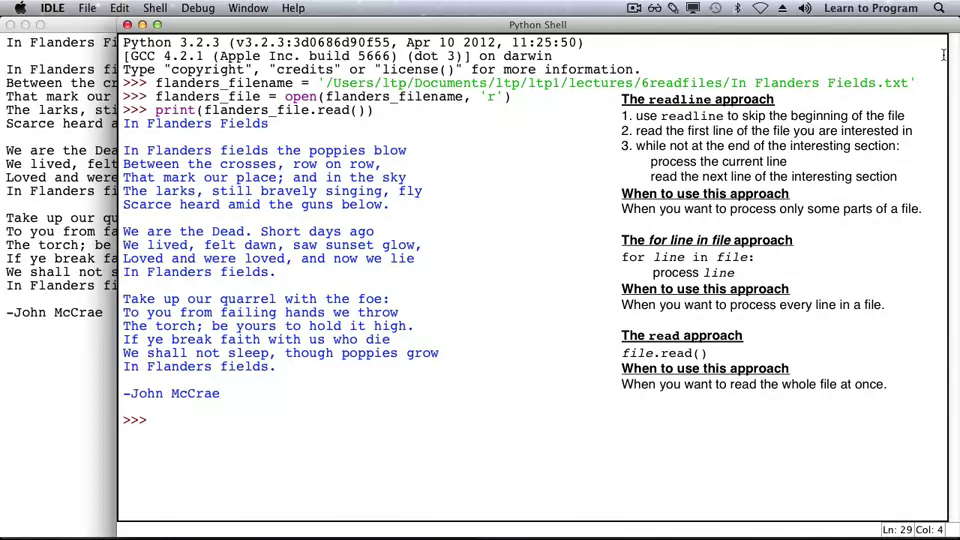
Task: Click 'When you want to read the whole file'
Action: pos(754,384)
